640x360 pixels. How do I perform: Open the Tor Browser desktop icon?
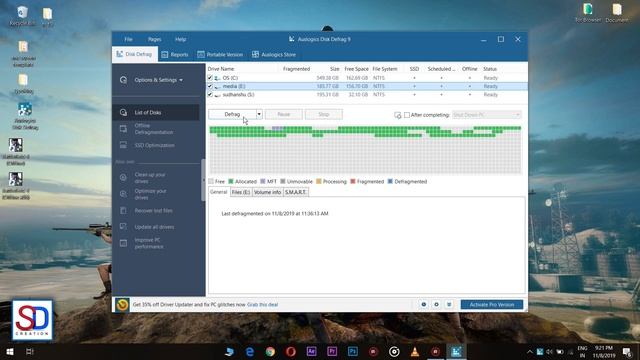tap(588, 13)
